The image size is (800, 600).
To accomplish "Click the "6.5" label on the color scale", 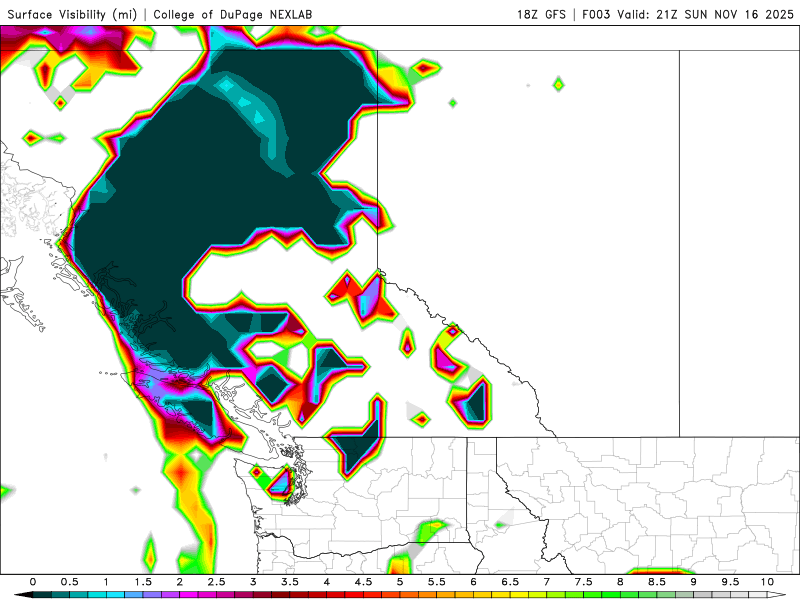I will 510,582.
